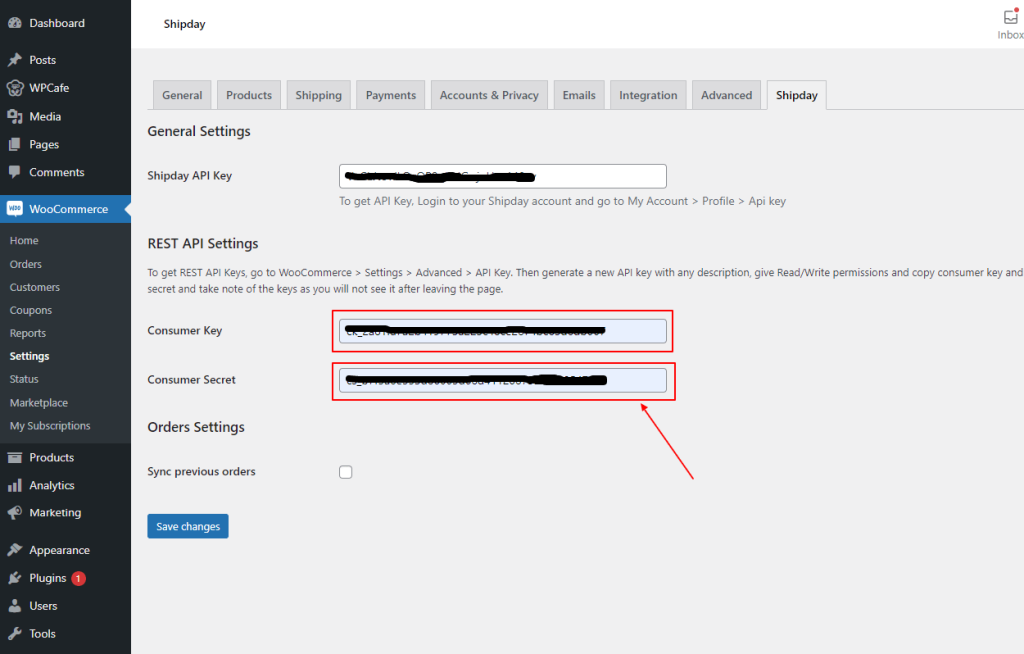Screen dimensions: 1024x654
Task: Select the Shipday settings tab
Action: tap(797, 95)
